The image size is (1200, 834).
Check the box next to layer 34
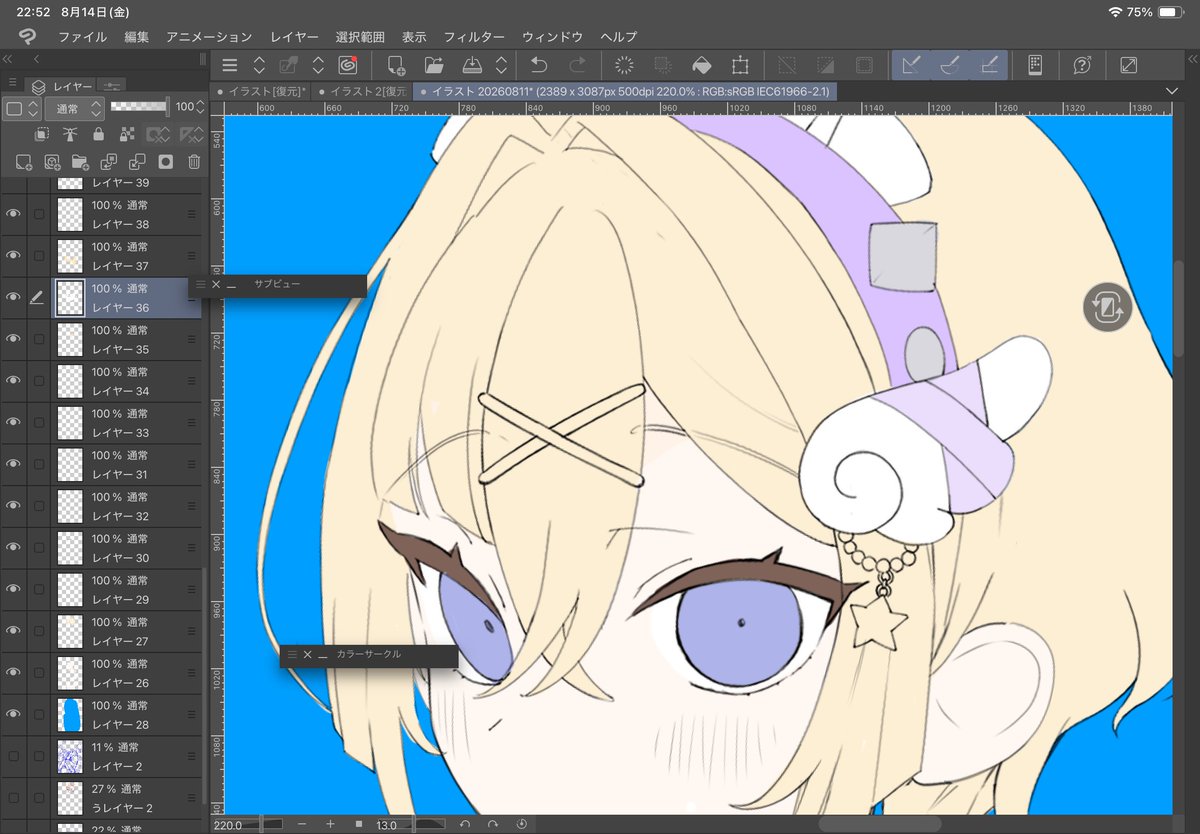point(39,381)
